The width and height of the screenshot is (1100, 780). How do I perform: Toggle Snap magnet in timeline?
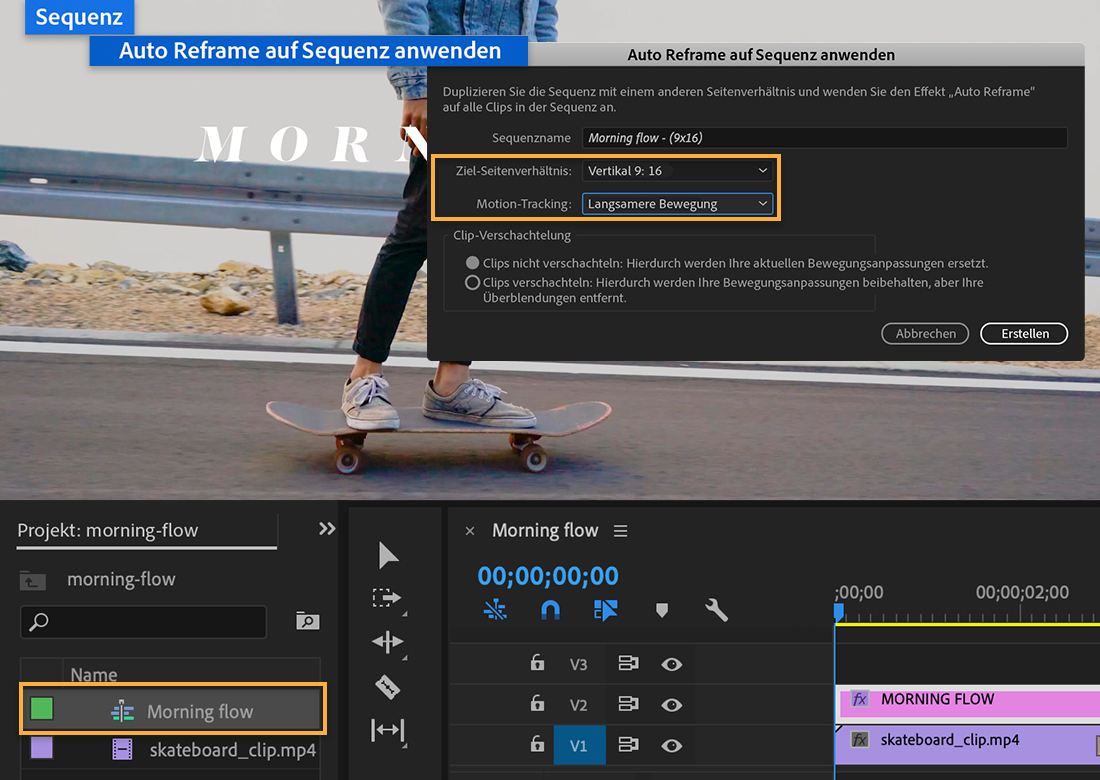(550, 610)
